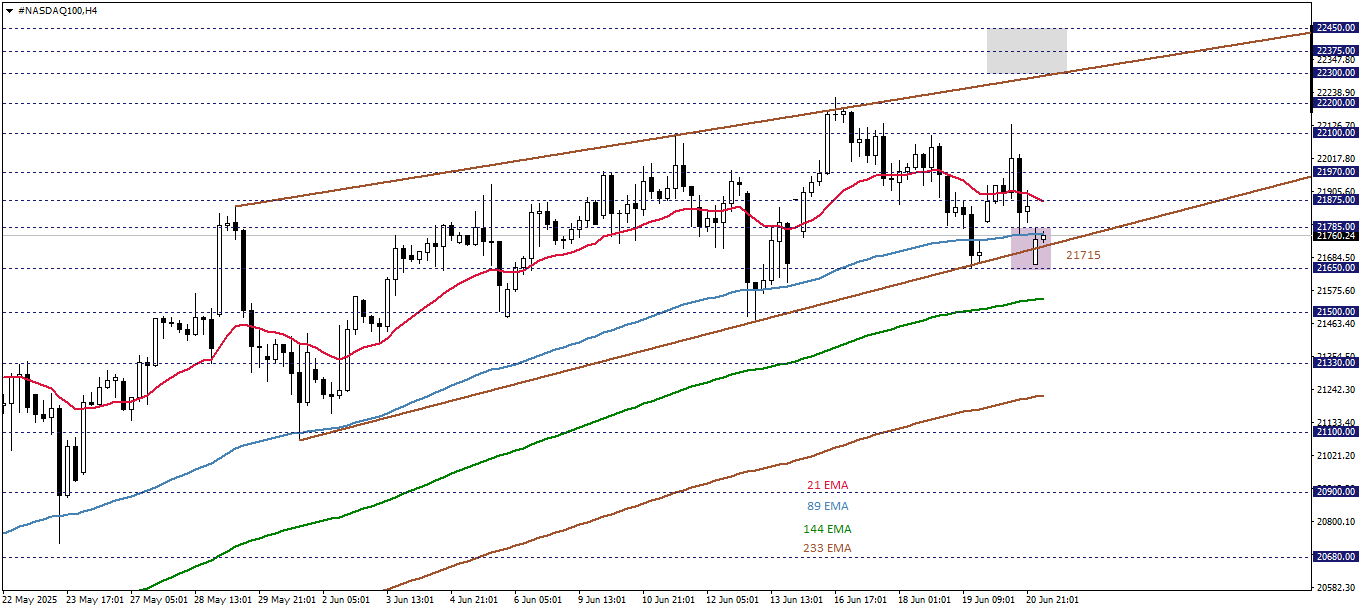Click the 22450.00 price level label
This screenshot has width=1362, height=611.
pyautogui.click(x=1336, y=28)
